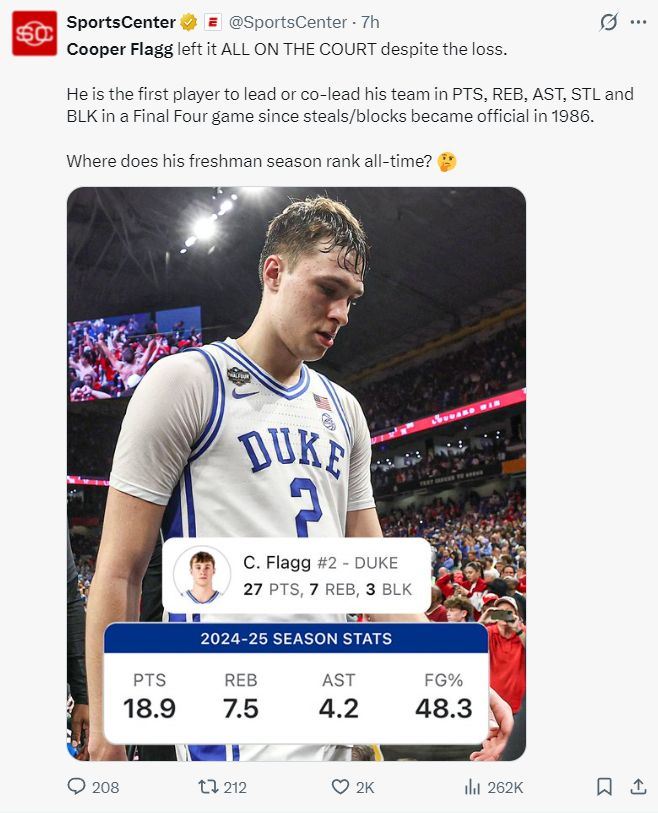Screen dimensions: 658x813
Task: Expand the more options ellipsis menu
Action: coord(638,22)
